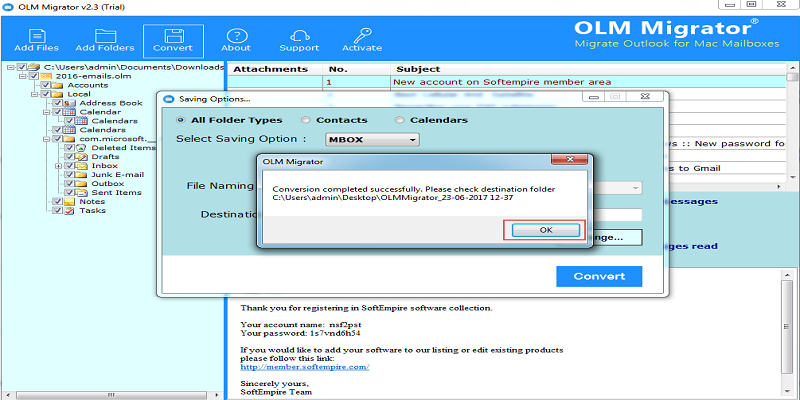800x400 pixels.
Task: Click the Junk E-mail folder icon
Action: click(x=82, y=174)
